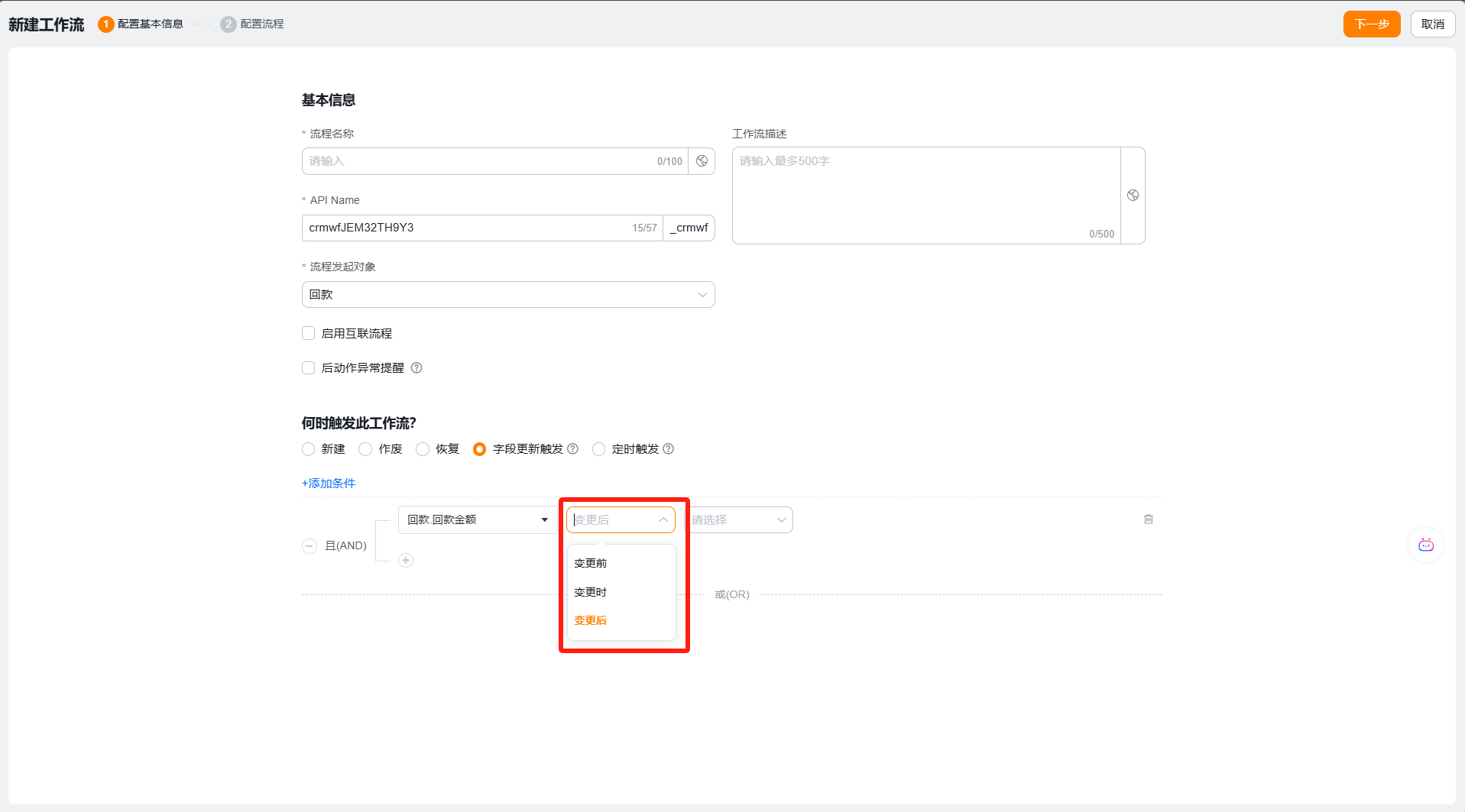The width and height of the screenshot is (1465, 812).
Task: Click help icon next to 定时触发
Action: click(x=669, y=449)
